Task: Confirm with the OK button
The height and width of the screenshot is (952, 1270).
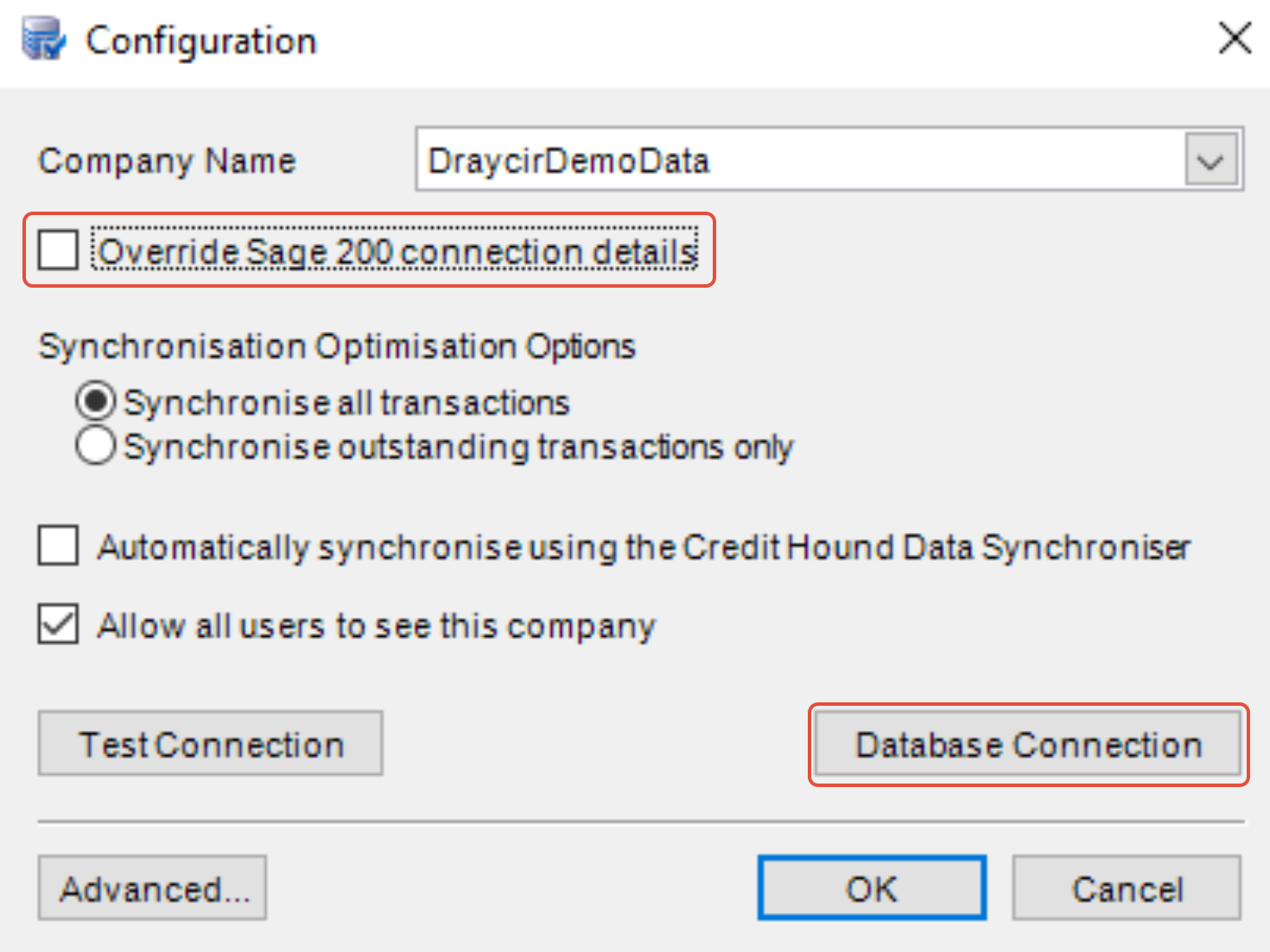Action: (872, 888)
